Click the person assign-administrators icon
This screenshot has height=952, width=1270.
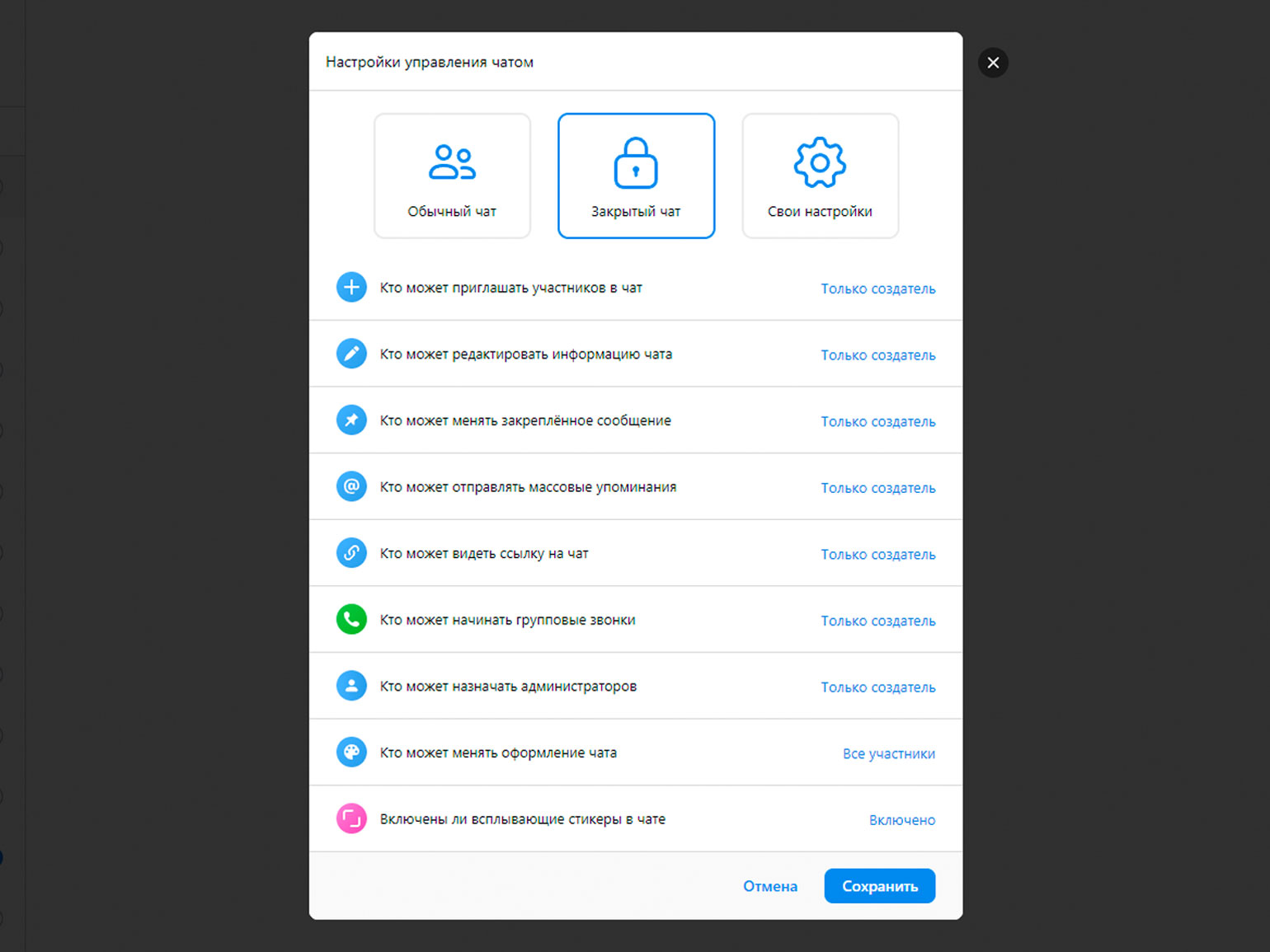pos(351,686)
